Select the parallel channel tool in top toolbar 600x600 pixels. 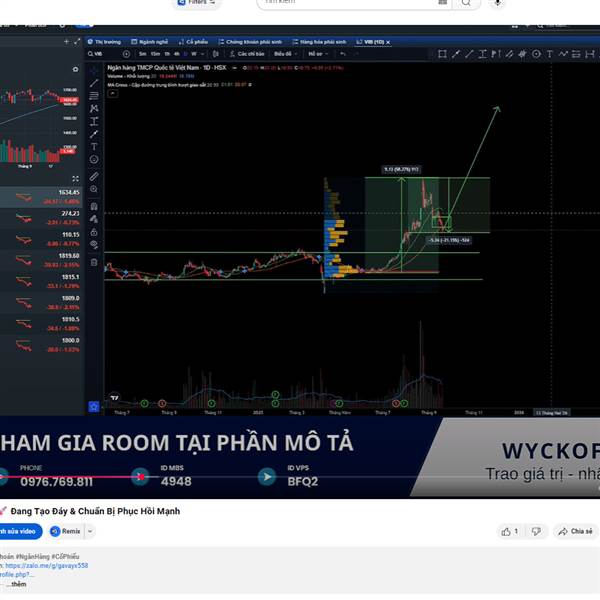pyautogui.click(x=509, y=54)
